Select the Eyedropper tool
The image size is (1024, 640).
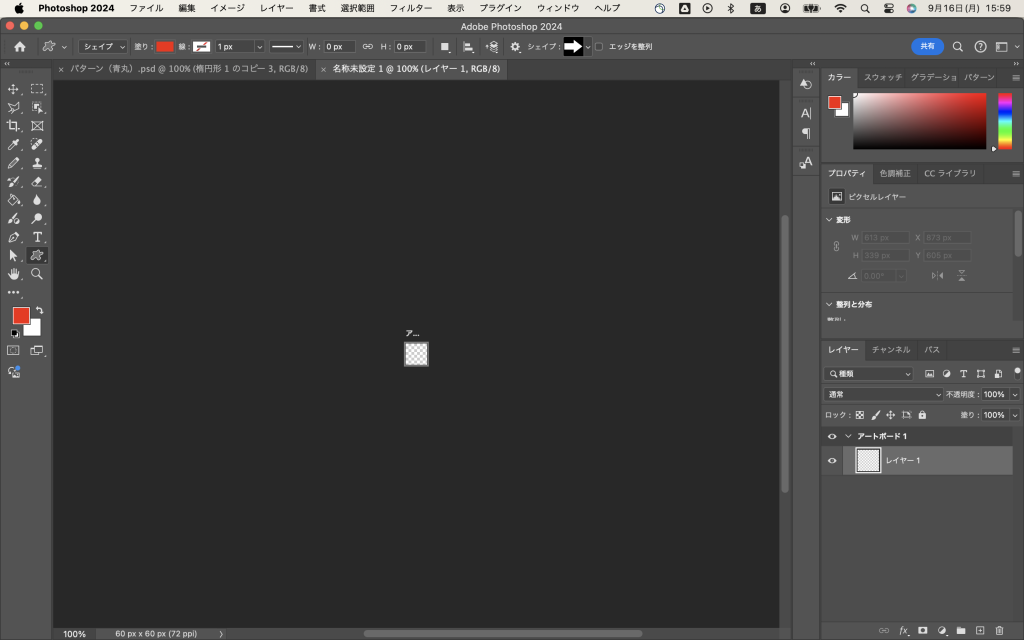[x=14, y=144]
